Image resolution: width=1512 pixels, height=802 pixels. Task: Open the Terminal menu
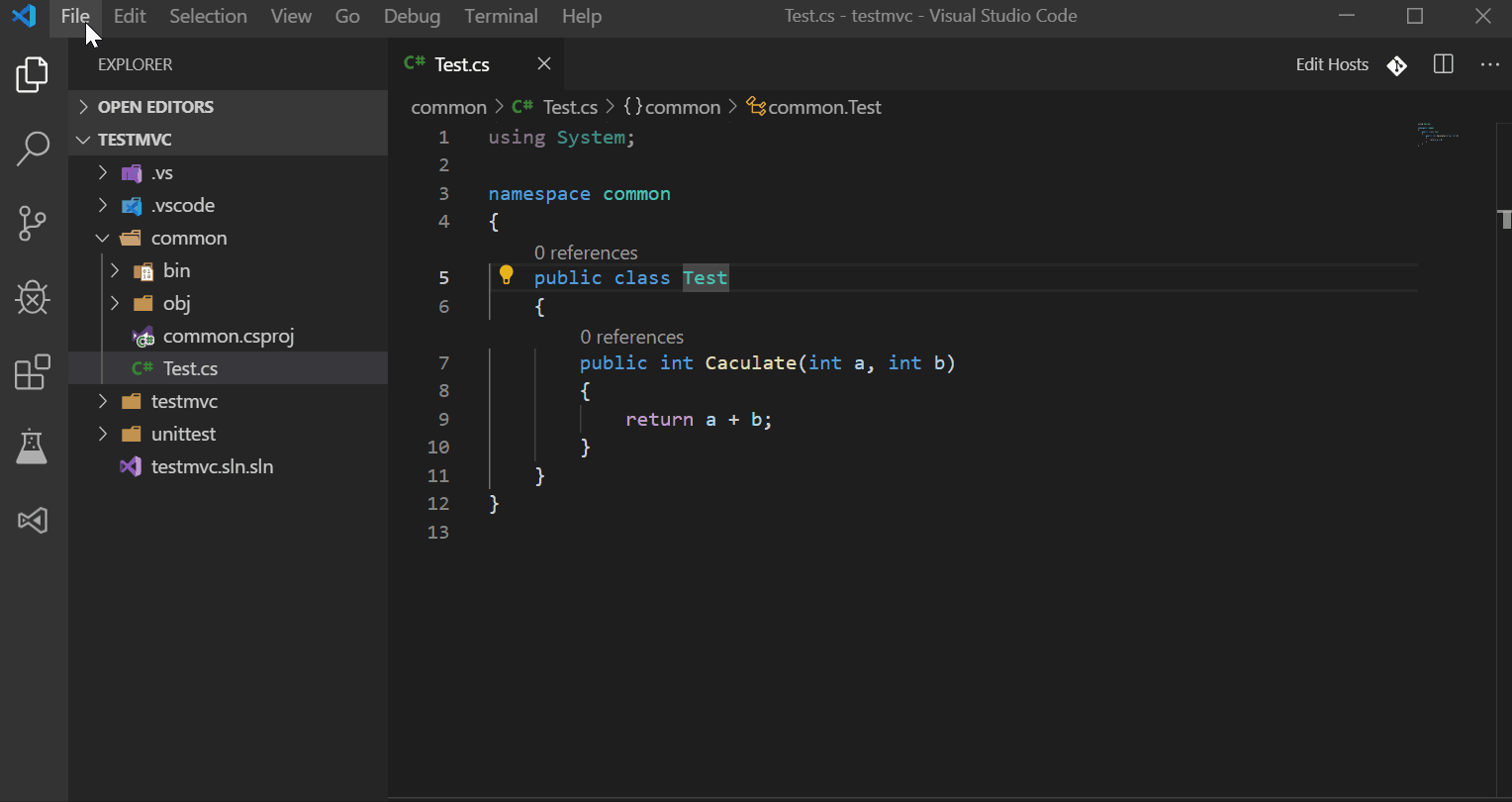pos(502,16)
